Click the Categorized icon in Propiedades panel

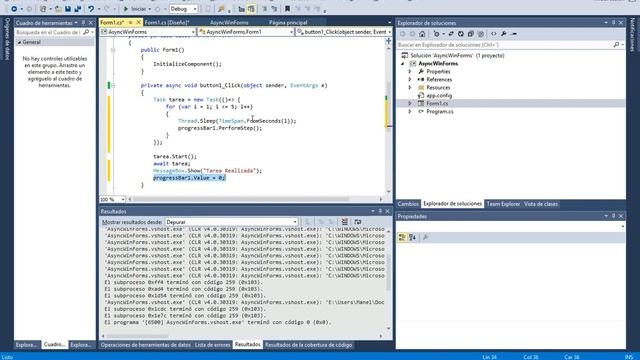[402, 237]
